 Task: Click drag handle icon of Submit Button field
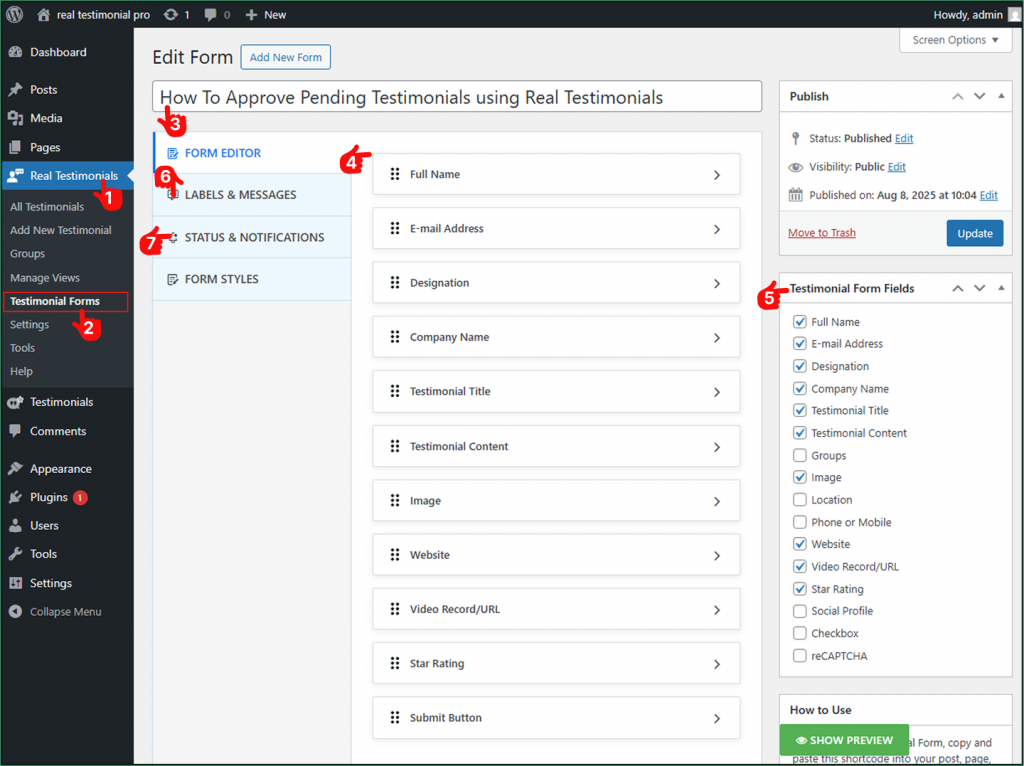(394, 718)
